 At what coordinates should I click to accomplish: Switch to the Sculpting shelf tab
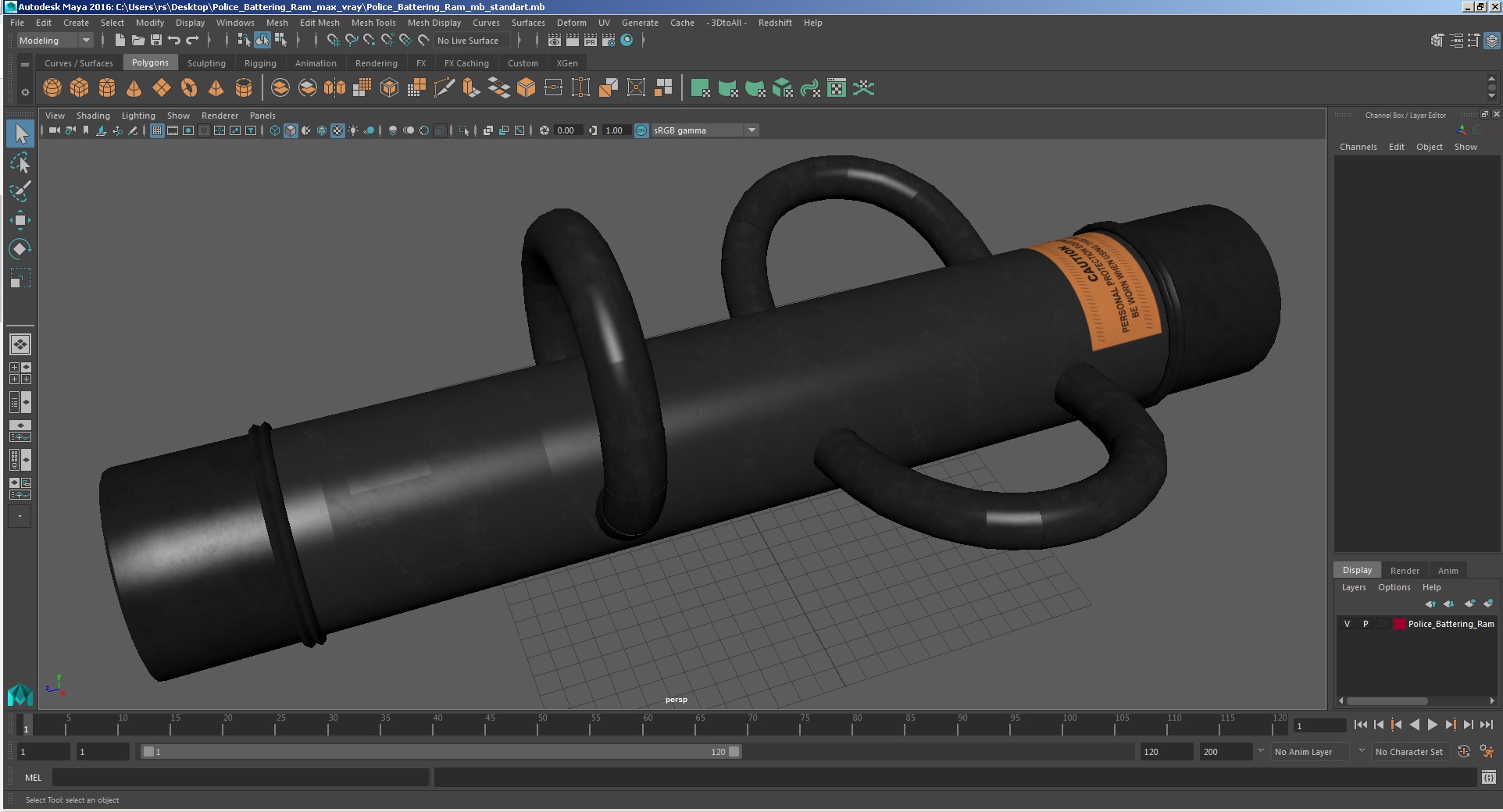click(206, 63)
